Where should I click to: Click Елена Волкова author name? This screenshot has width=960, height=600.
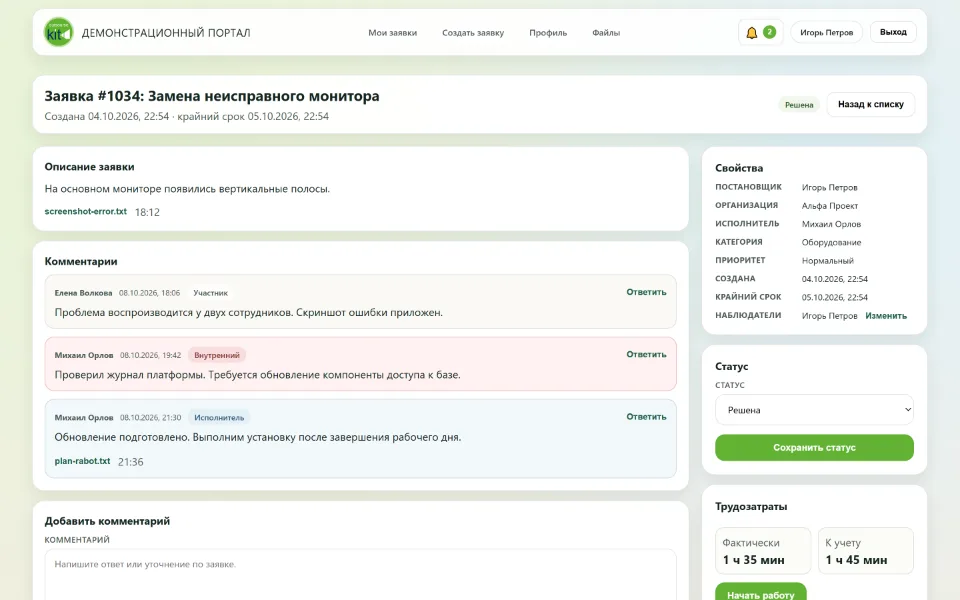pos(83,293)
